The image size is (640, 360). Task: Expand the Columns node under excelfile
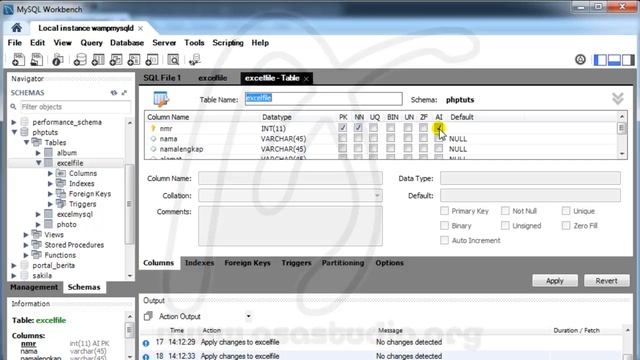[x=51, y=173]
